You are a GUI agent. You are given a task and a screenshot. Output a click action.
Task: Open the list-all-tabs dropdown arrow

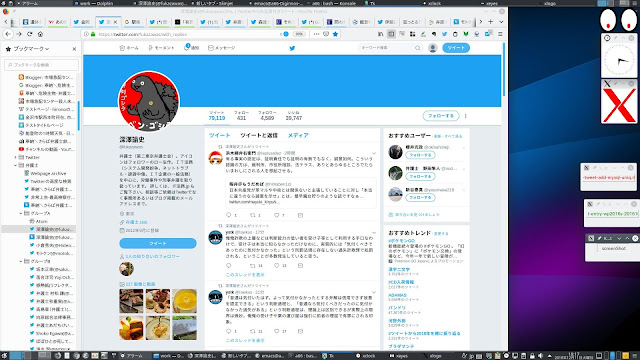point(501,22)
